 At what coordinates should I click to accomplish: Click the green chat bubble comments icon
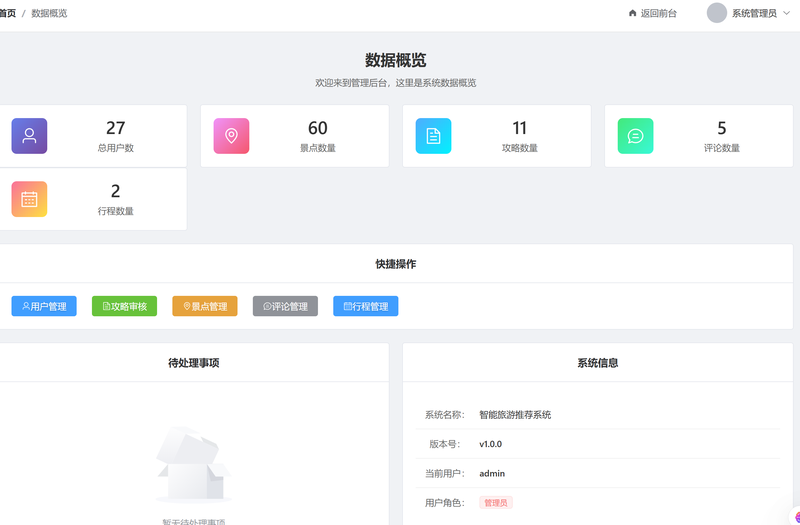(635, 136)
